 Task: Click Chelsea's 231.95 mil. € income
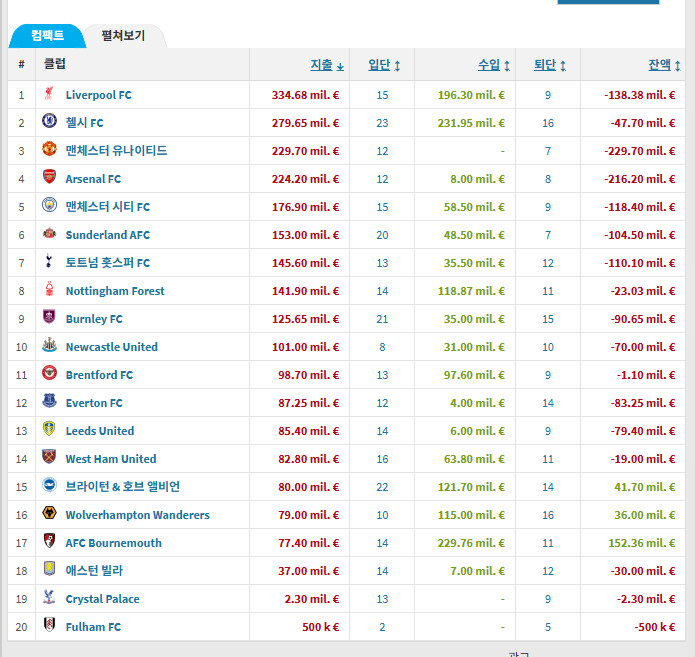click(x=471, y=123)
